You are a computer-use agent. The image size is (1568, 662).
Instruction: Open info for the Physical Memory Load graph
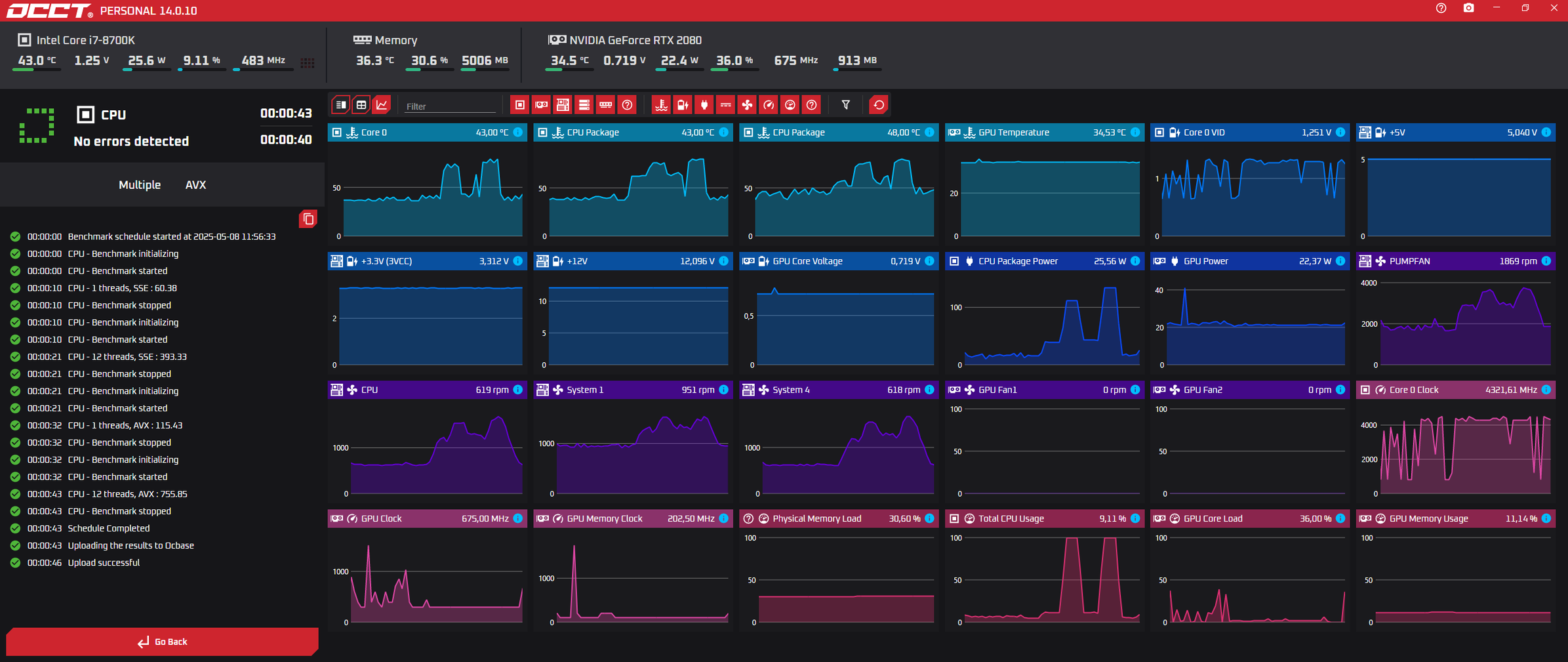click(x=929, y=518)
